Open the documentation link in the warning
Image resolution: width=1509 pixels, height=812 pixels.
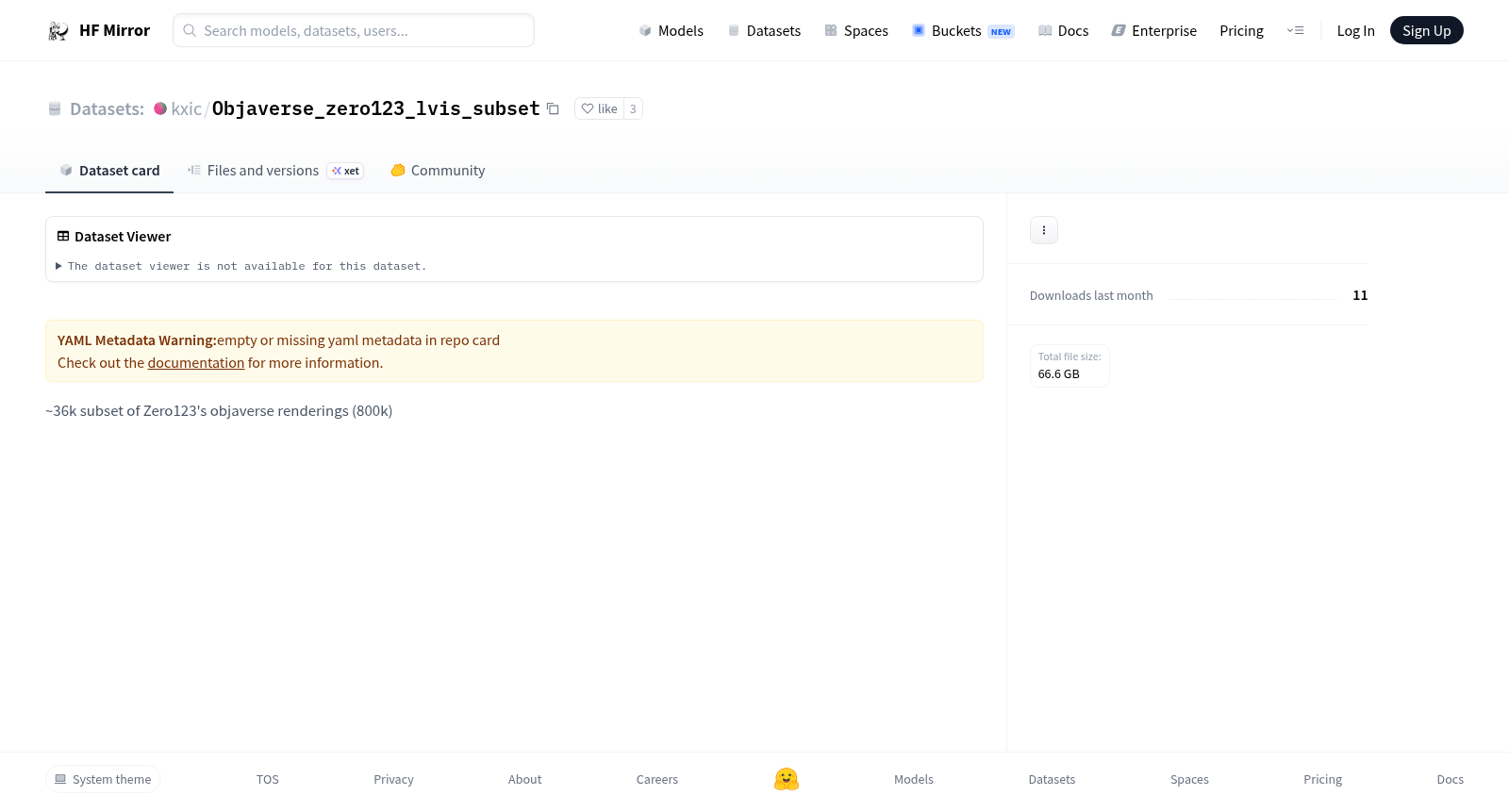point(196,363)
